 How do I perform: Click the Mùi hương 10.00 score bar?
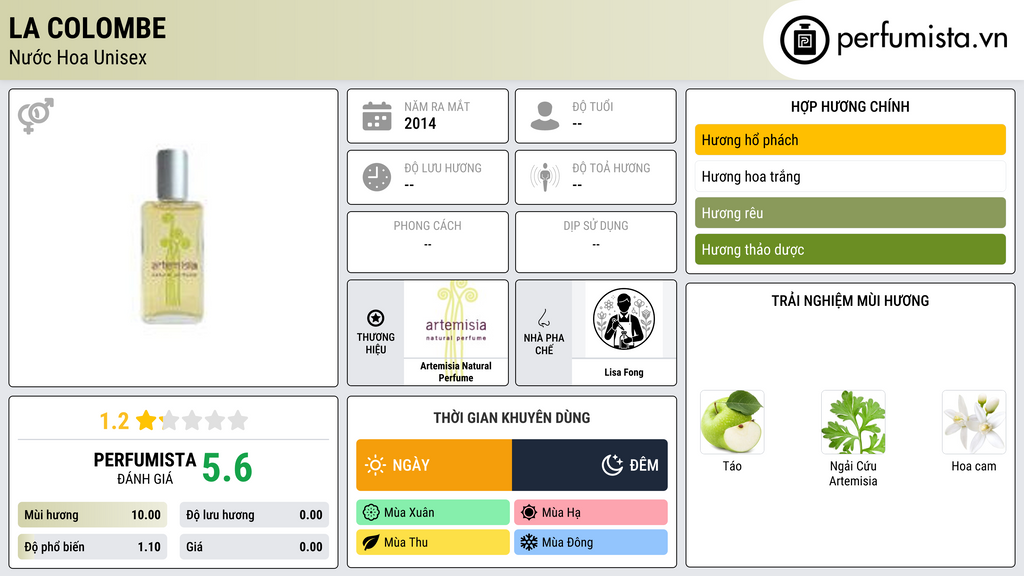92,515
